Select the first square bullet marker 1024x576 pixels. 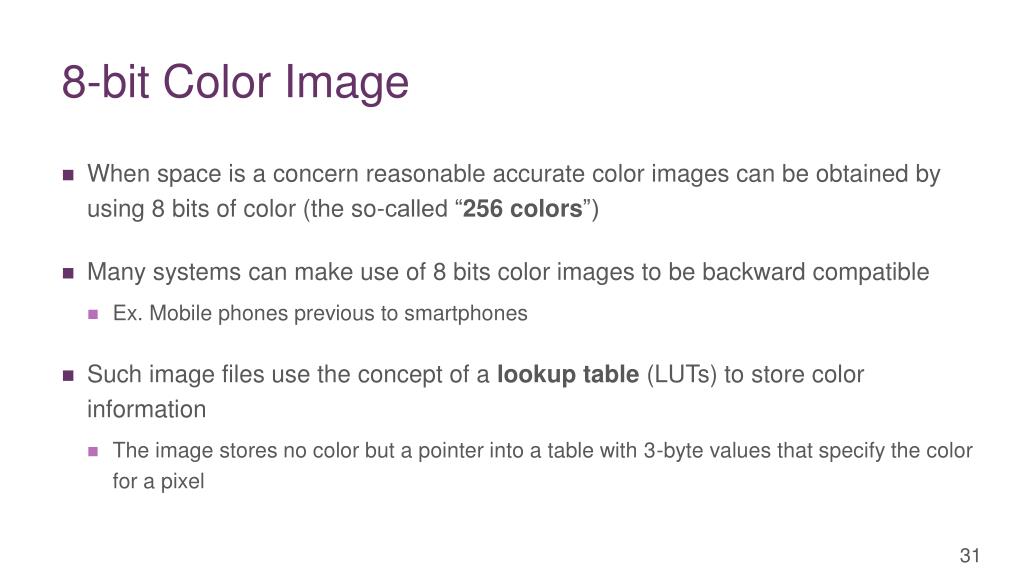click(x=69, y=175)
